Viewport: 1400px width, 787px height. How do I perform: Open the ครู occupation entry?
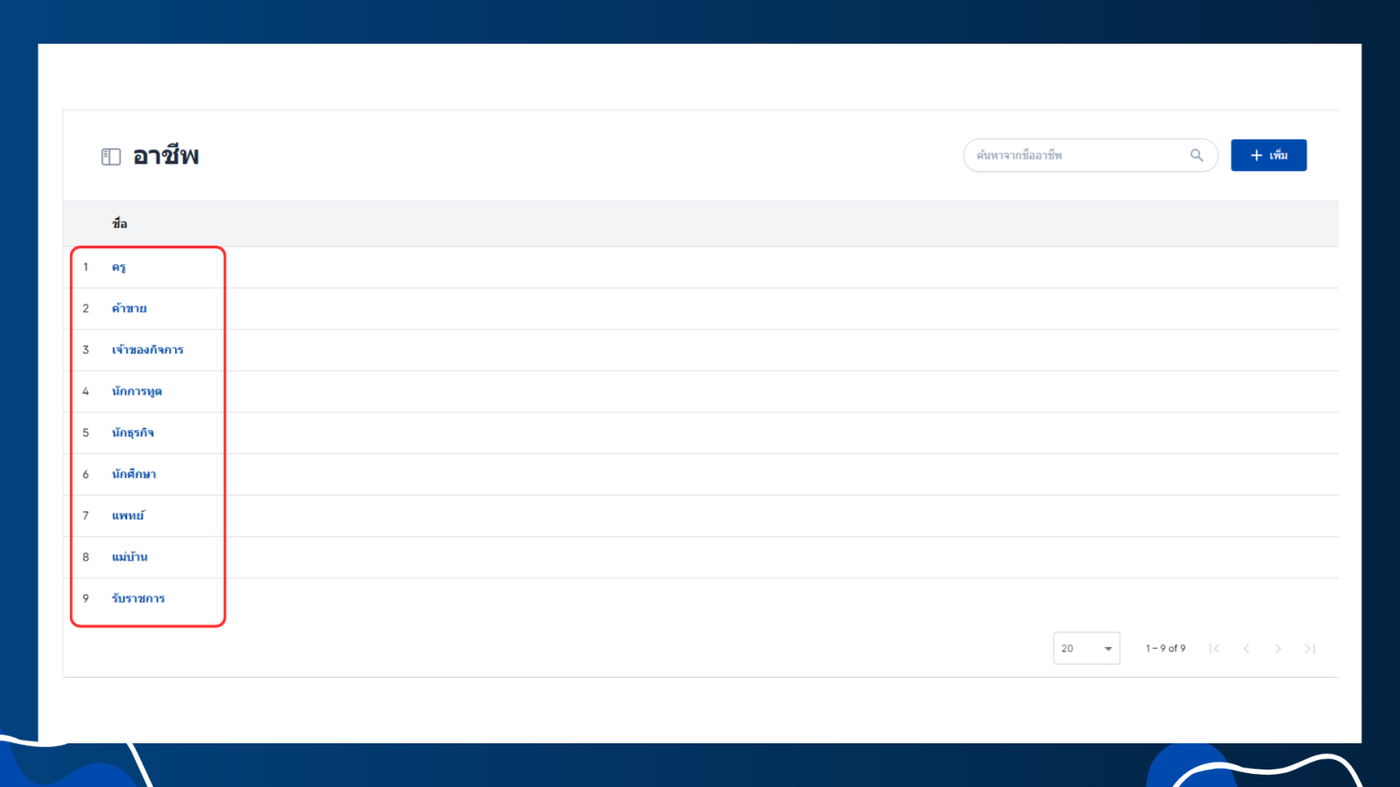click(119, 267)
